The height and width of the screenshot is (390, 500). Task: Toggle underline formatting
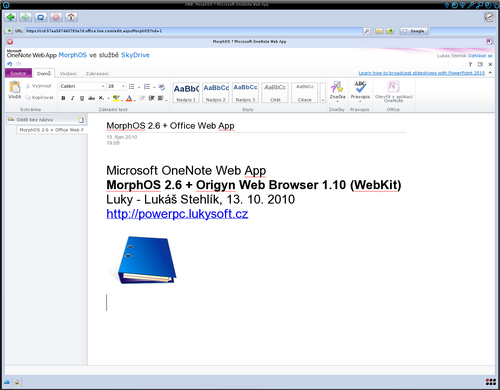click(82, 98)
